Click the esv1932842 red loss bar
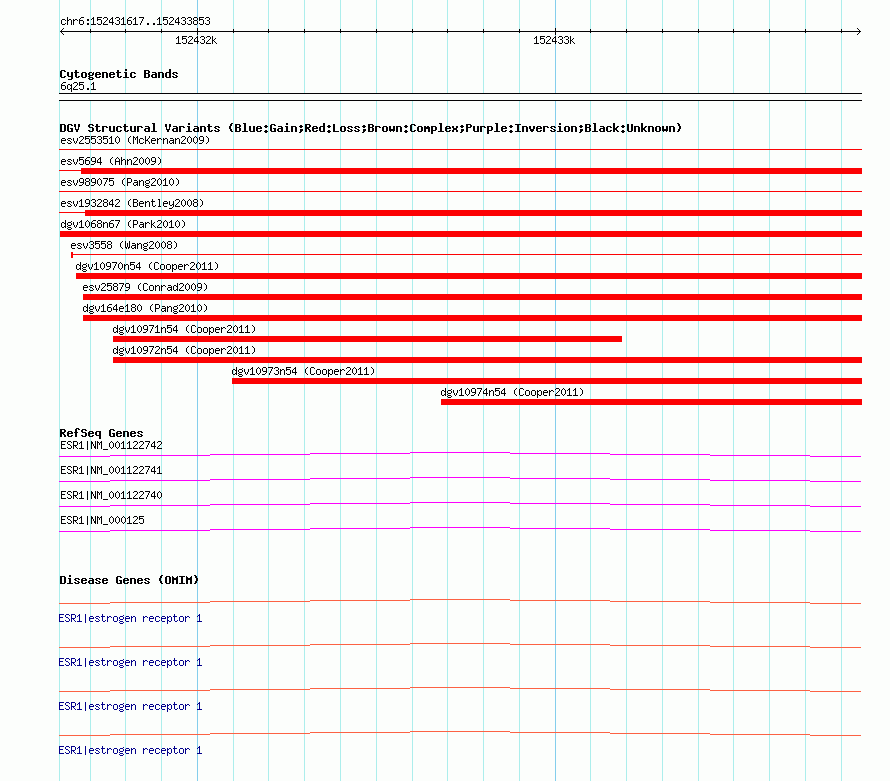890x781 pixels. pos(473,213)
